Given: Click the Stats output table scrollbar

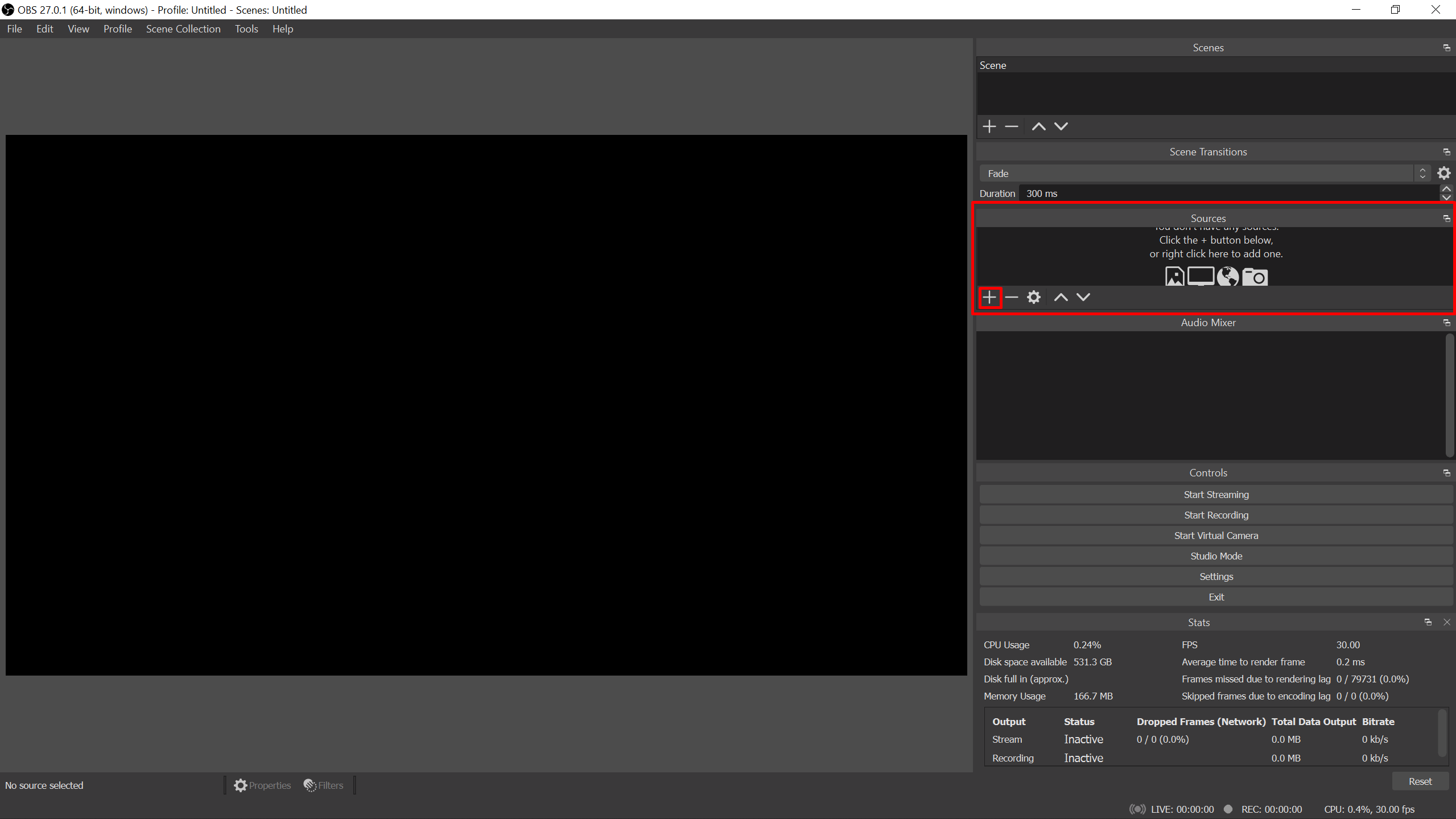Looking at the screenshot, I should [x=1442, y=732].
